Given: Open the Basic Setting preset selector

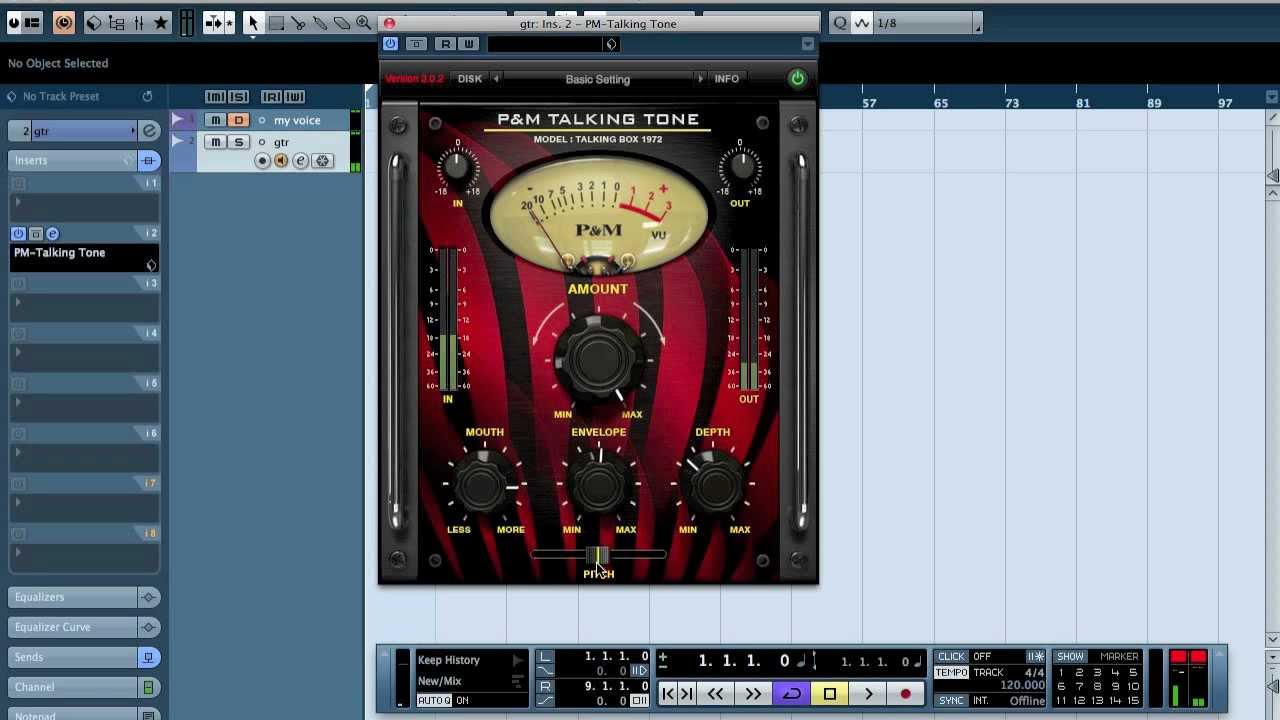Looking at the screenshot, I should point(597,79).
